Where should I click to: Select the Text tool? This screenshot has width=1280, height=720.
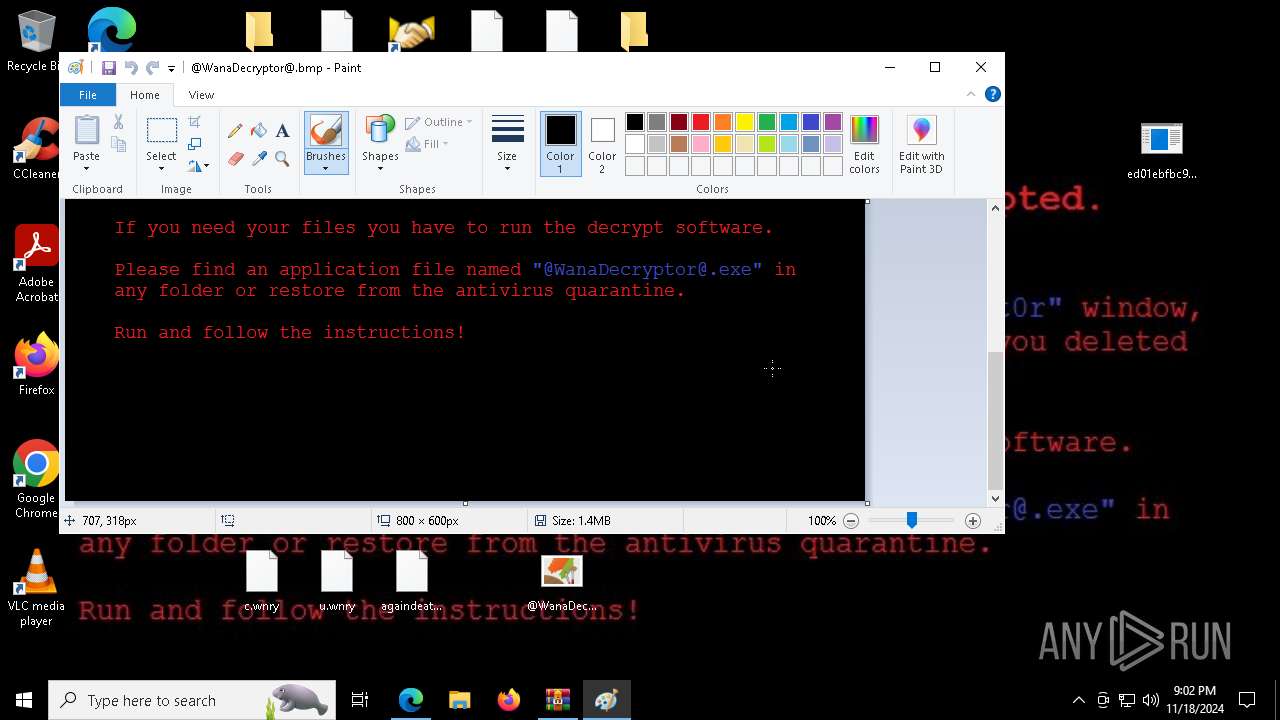pos(282,131)
